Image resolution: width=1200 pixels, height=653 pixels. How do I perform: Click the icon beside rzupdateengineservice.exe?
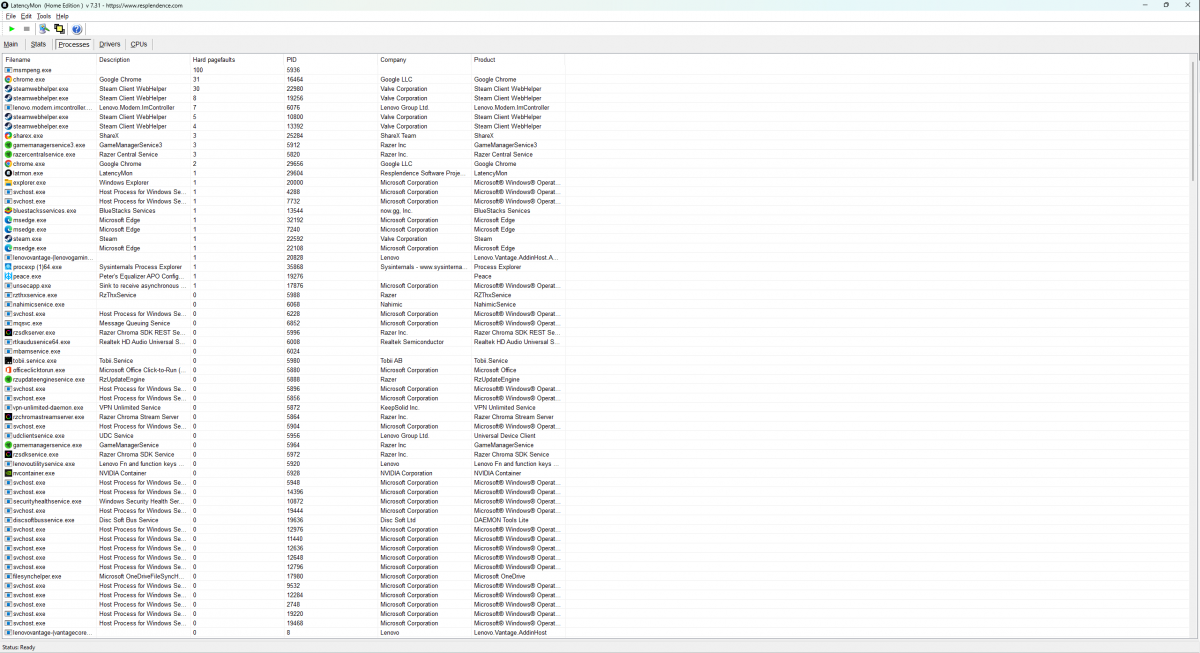coord(8,380)
